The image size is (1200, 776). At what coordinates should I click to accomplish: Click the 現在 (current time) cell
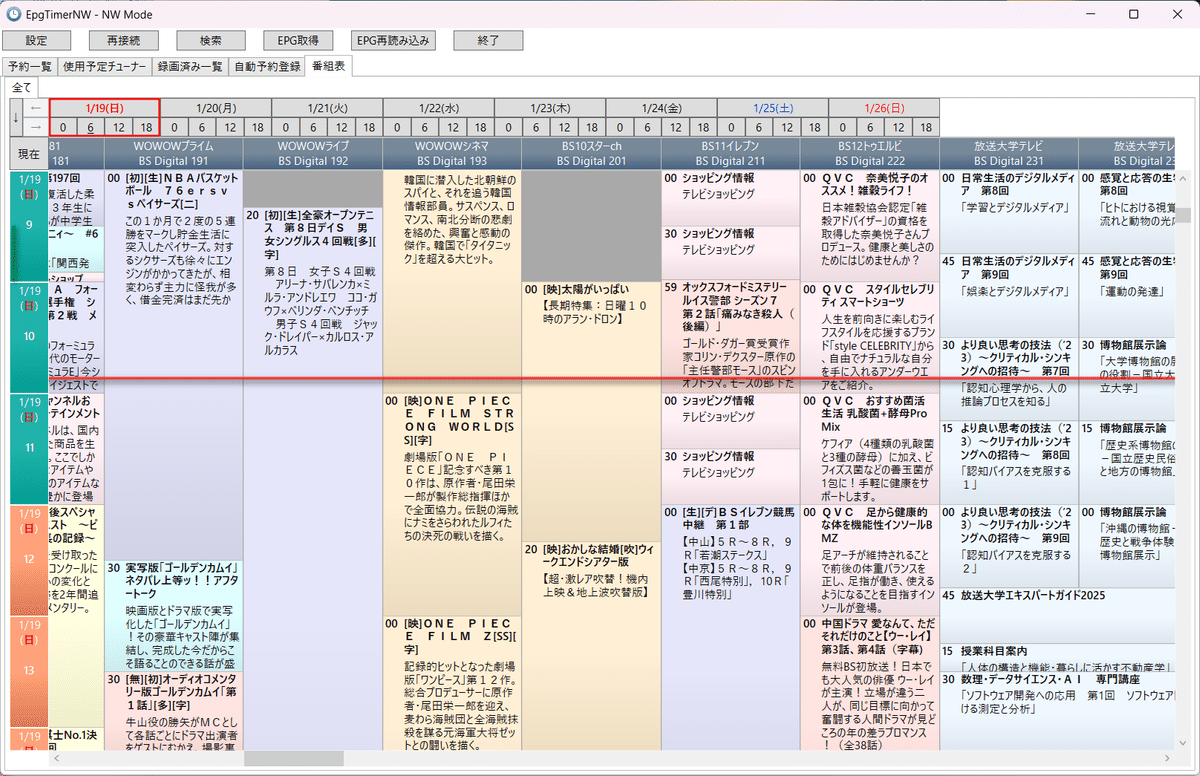click(28, 152)
